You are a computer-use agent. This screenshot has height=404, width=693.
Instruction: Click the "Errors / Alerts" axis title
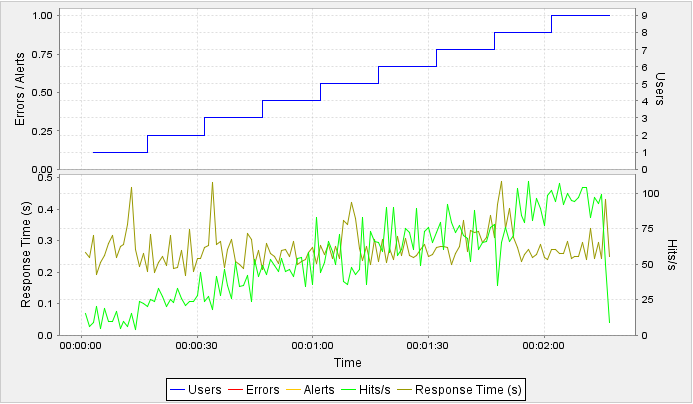click(x=20, y=87)
